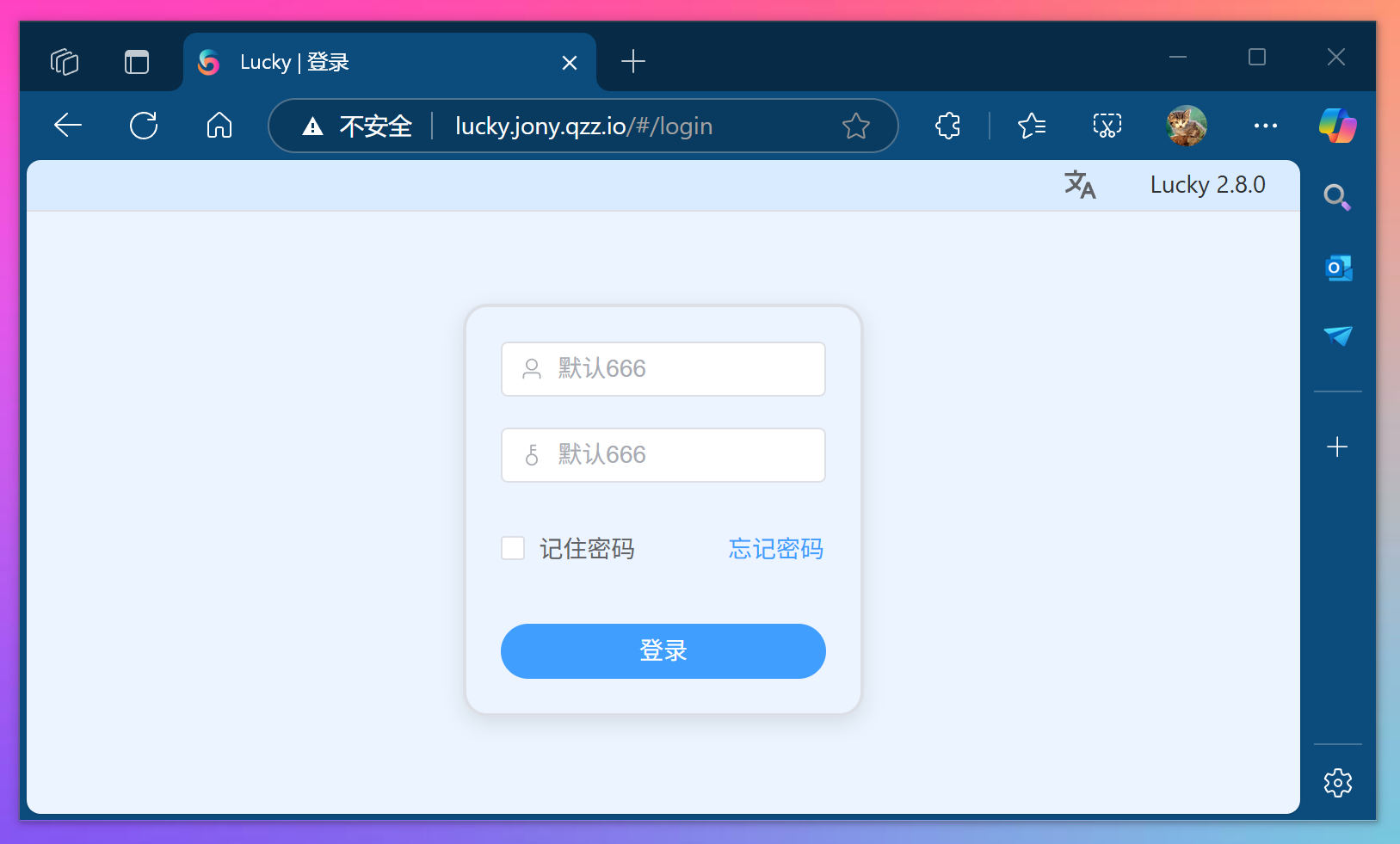Start a screenshot with the capture icon

click(x=1105, y=126)
